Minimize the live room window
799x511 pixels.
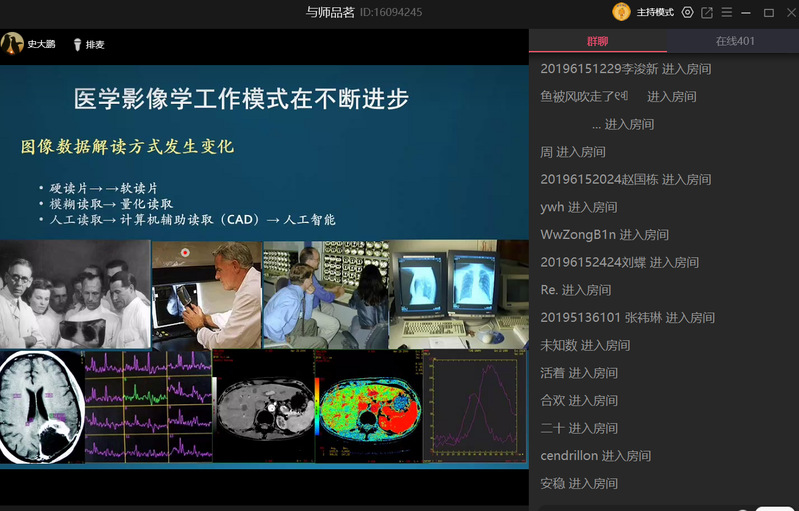[x=748, y=12]
